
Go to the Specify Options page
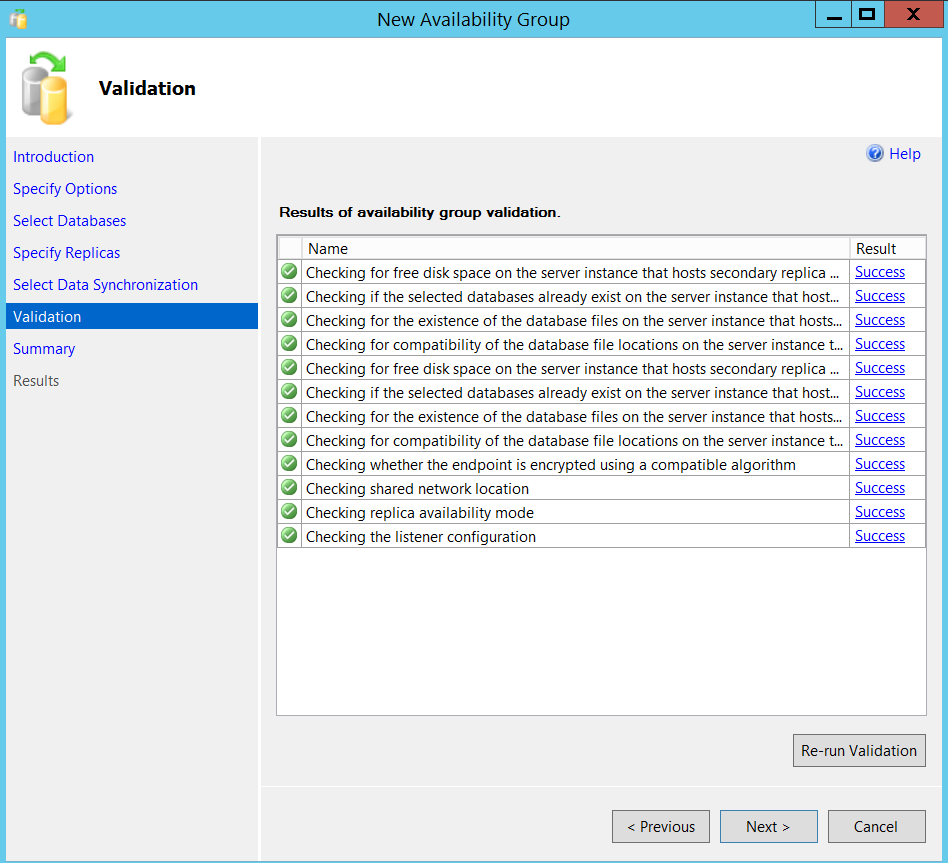tap(65, 189)
